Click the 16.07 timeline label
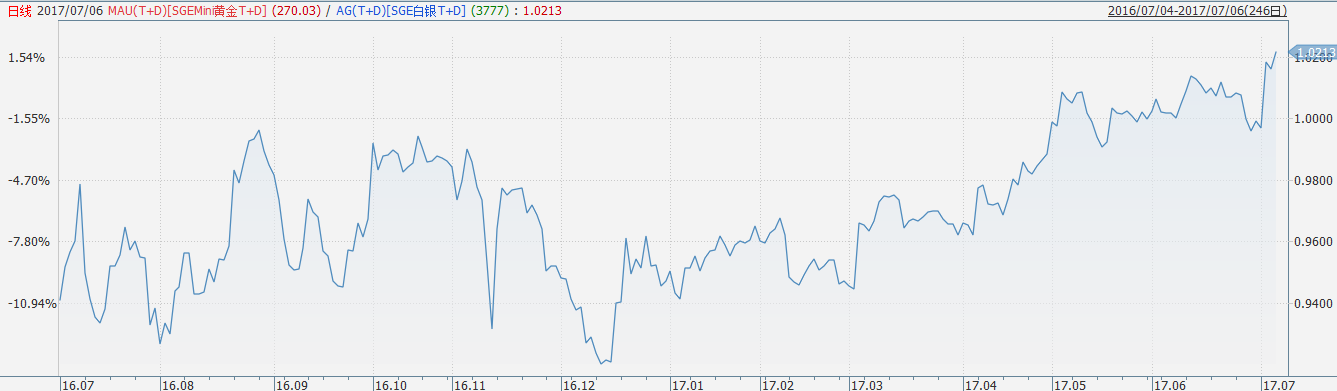 78,384
